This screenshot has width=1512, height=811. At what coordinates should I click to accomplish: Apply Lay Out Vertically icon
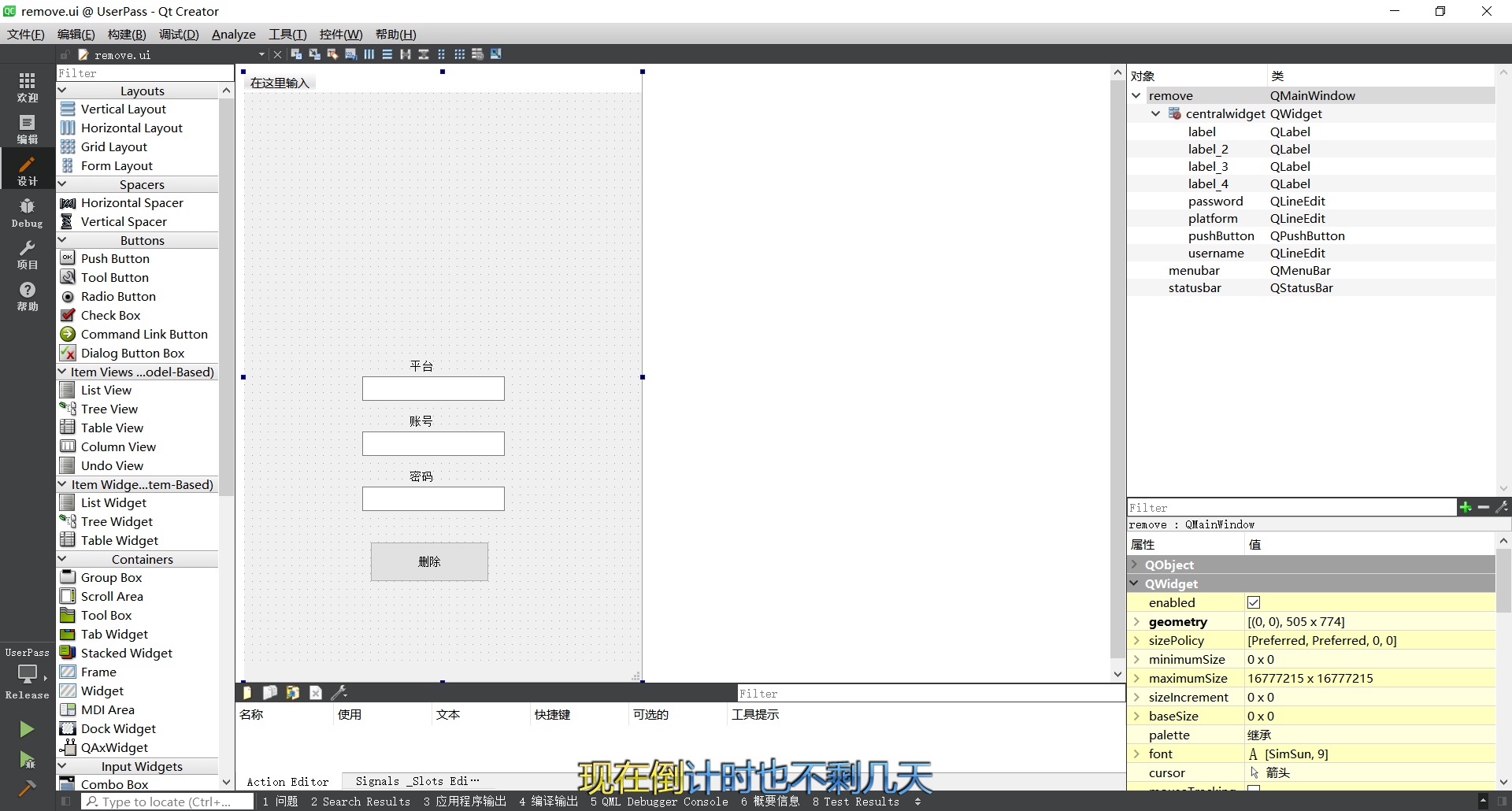[387, 54]
